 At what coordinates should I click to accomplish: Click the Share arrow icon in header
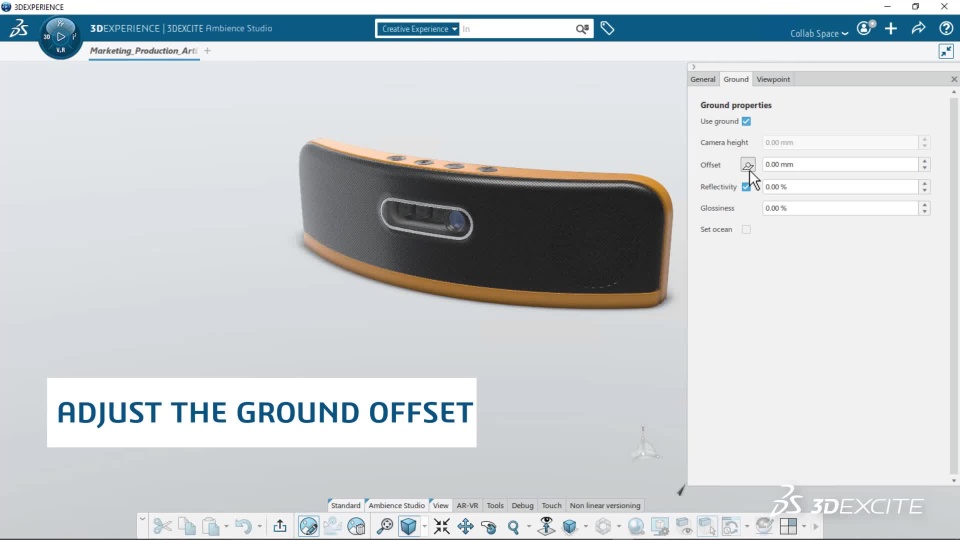[x=918, y=28]
